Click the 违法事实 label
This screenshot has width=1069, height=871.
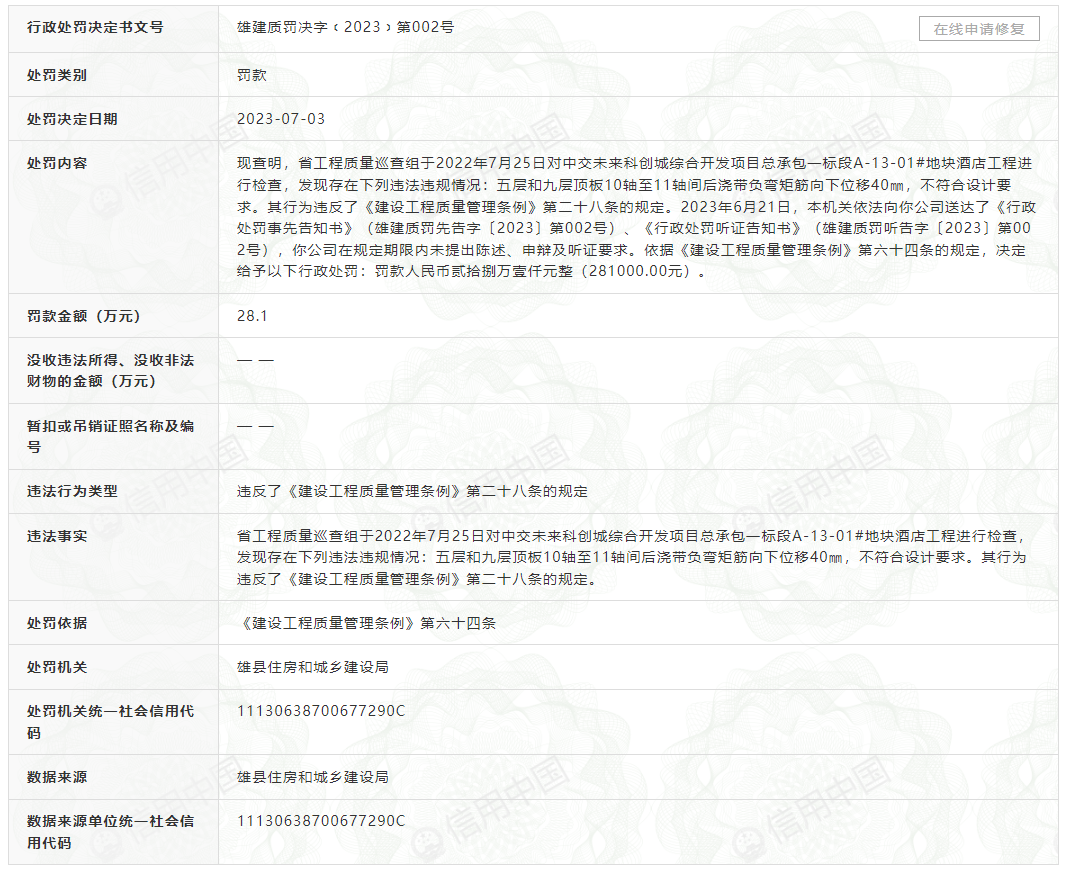tap(57, 536)
